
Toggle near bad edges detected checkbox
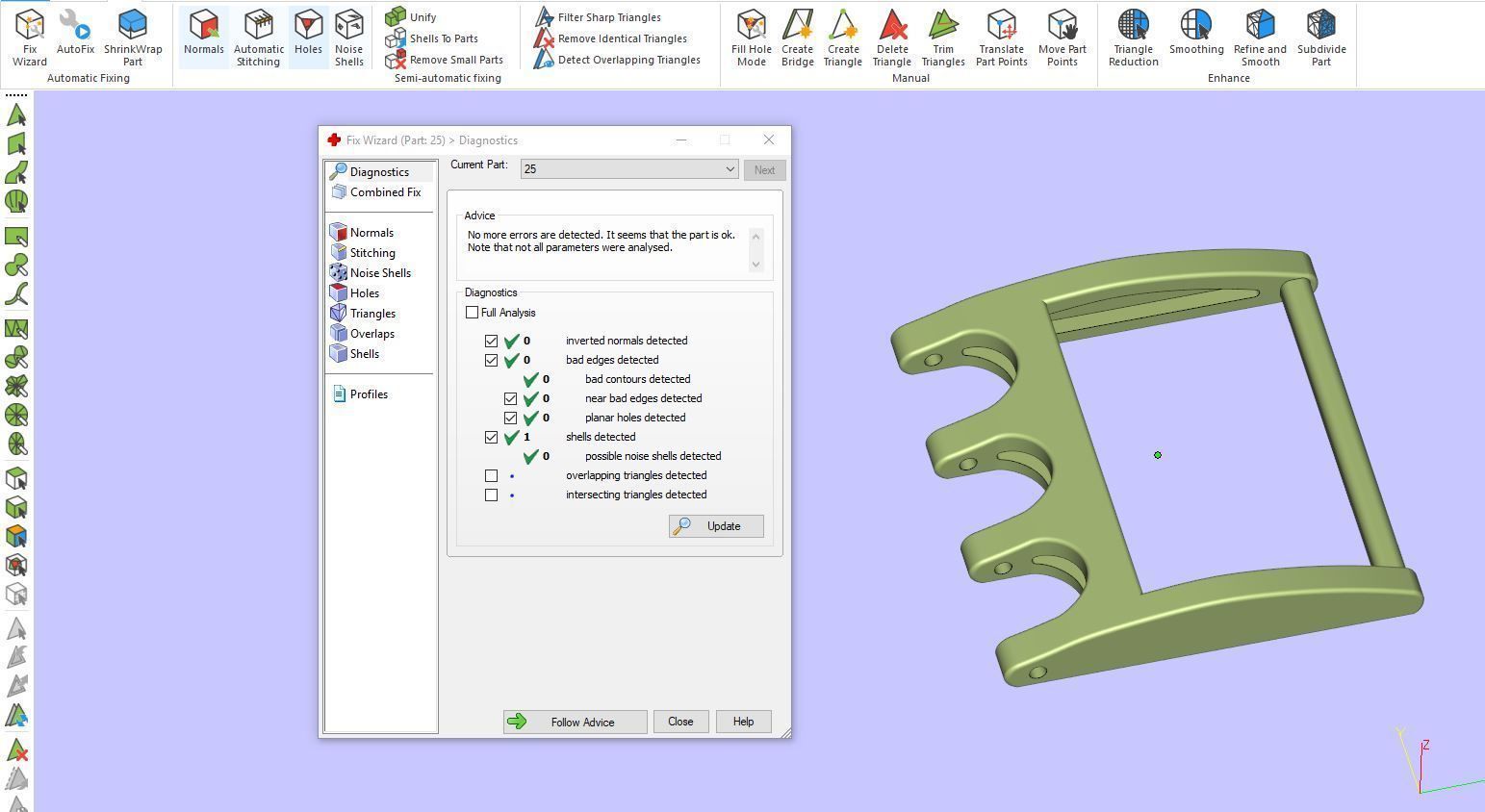coord(511,398)
